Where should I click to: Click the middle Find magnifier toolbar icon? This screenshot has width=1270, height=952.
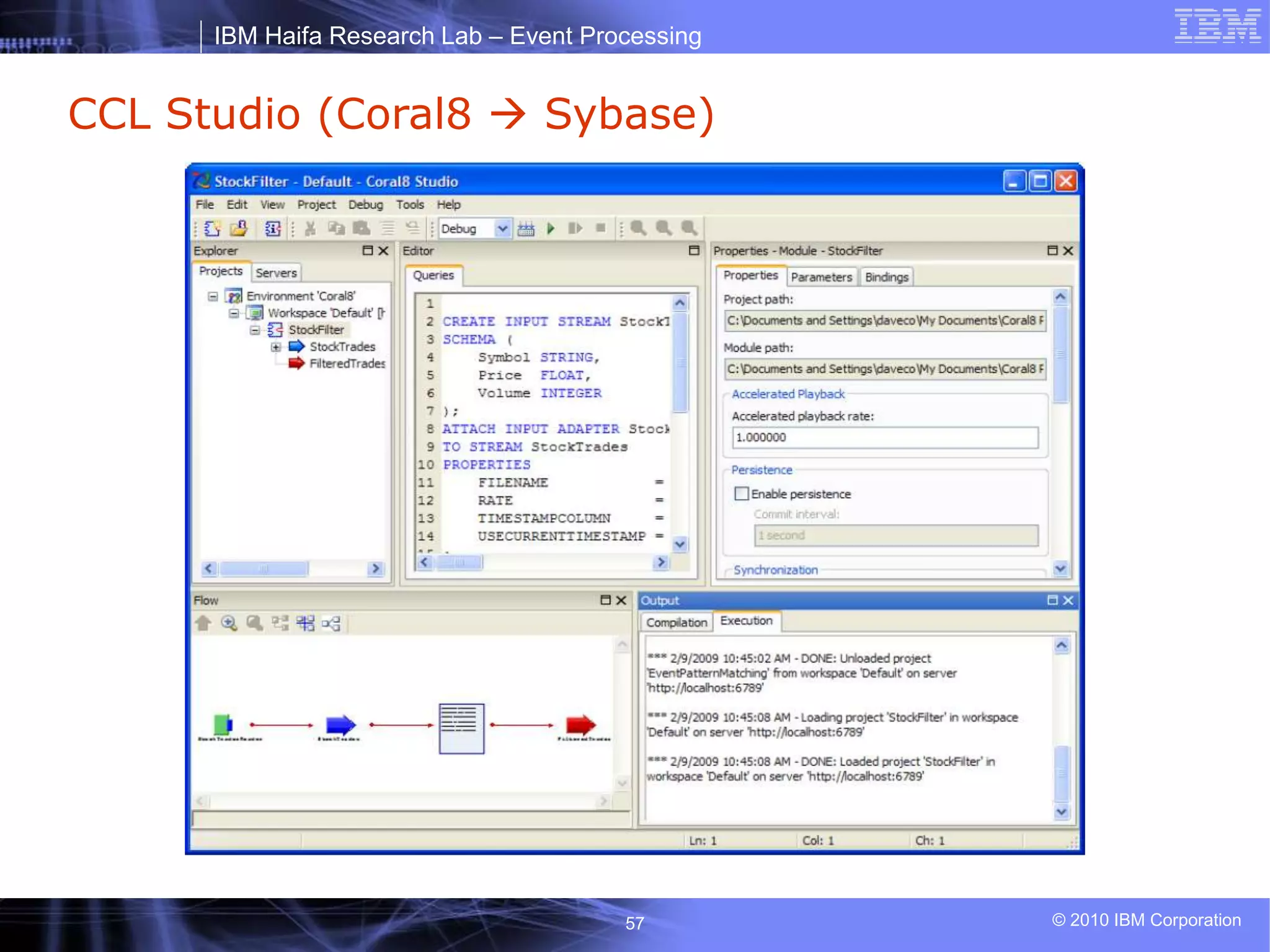[664, 229]
